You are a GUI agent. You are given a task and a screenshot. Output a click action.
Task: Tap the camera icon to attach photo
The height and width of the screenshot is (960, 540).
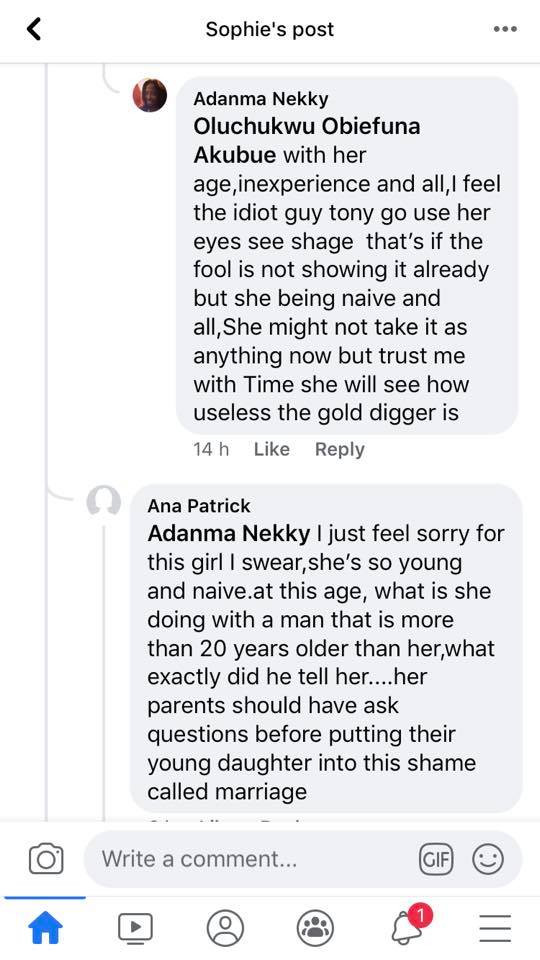tap(46, 858)
